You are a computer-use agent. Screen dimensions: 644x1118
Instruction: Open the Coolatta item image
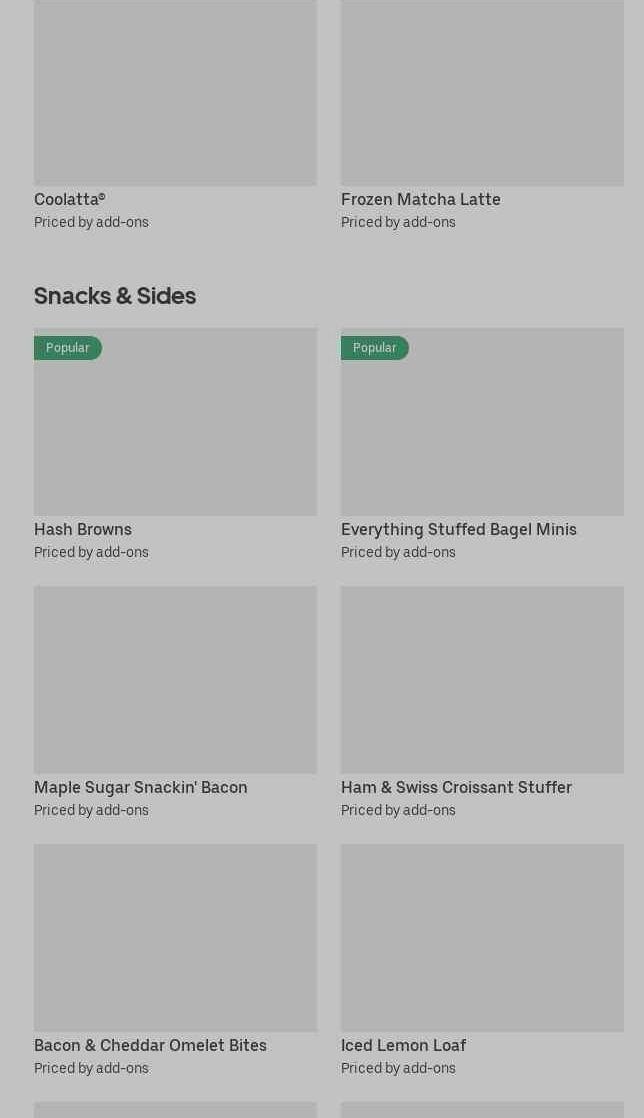point(175,92)
